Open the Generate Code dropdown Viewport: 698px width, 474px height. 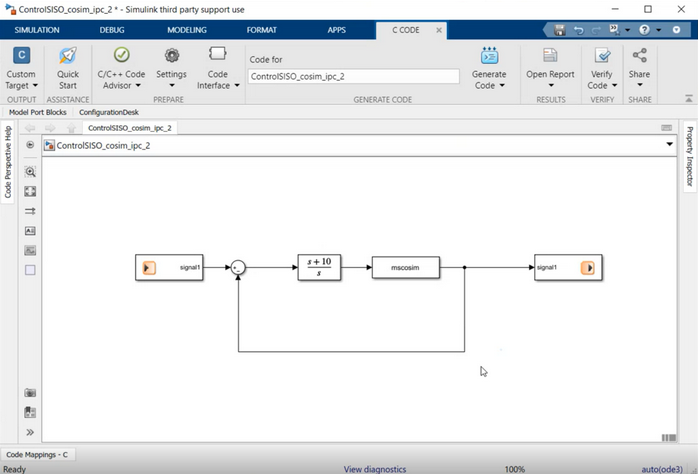click(x=489, y=86)
